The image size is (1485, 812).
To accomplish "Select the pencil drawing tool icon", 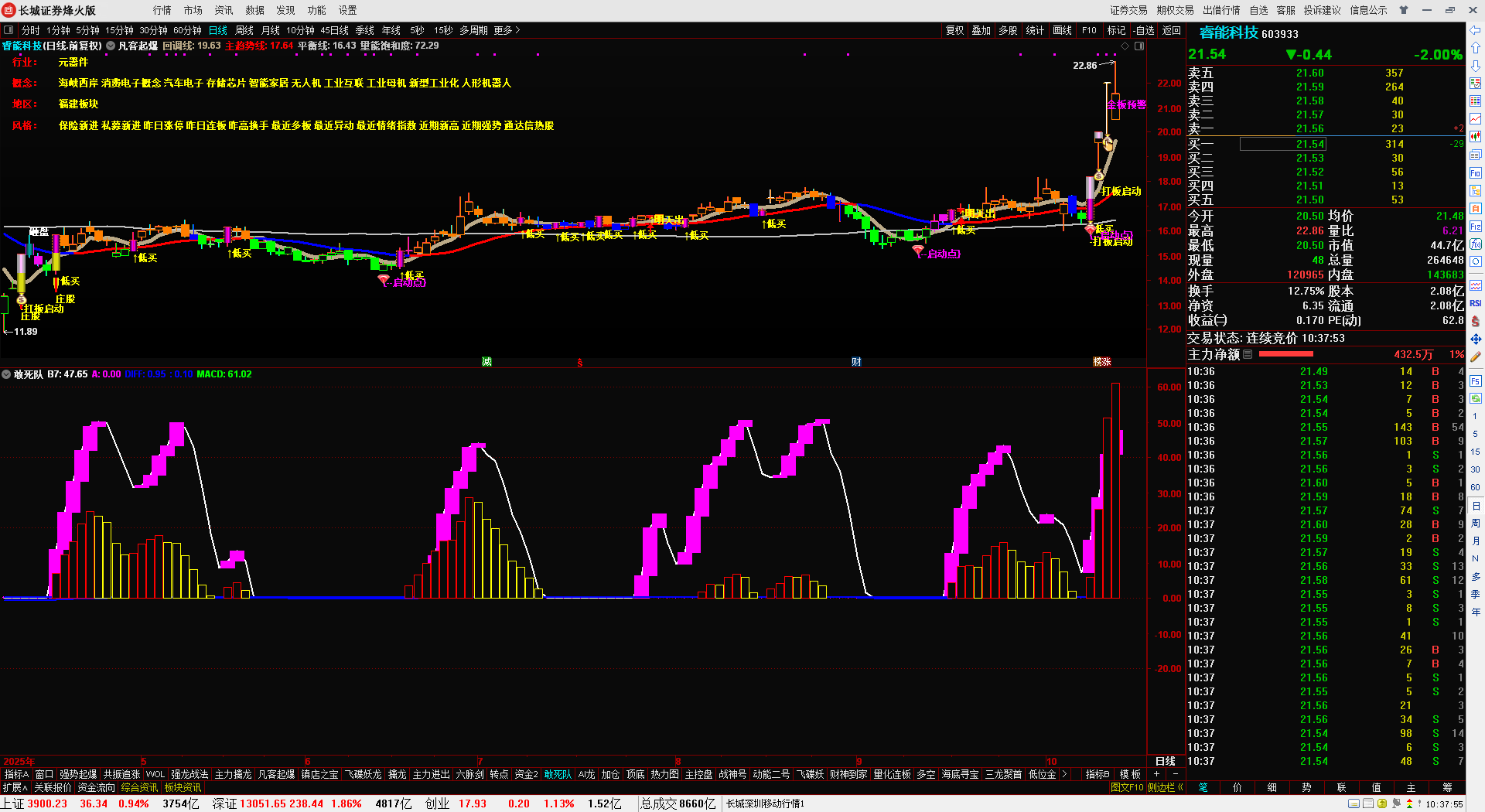I will (x=1476, y=357).
